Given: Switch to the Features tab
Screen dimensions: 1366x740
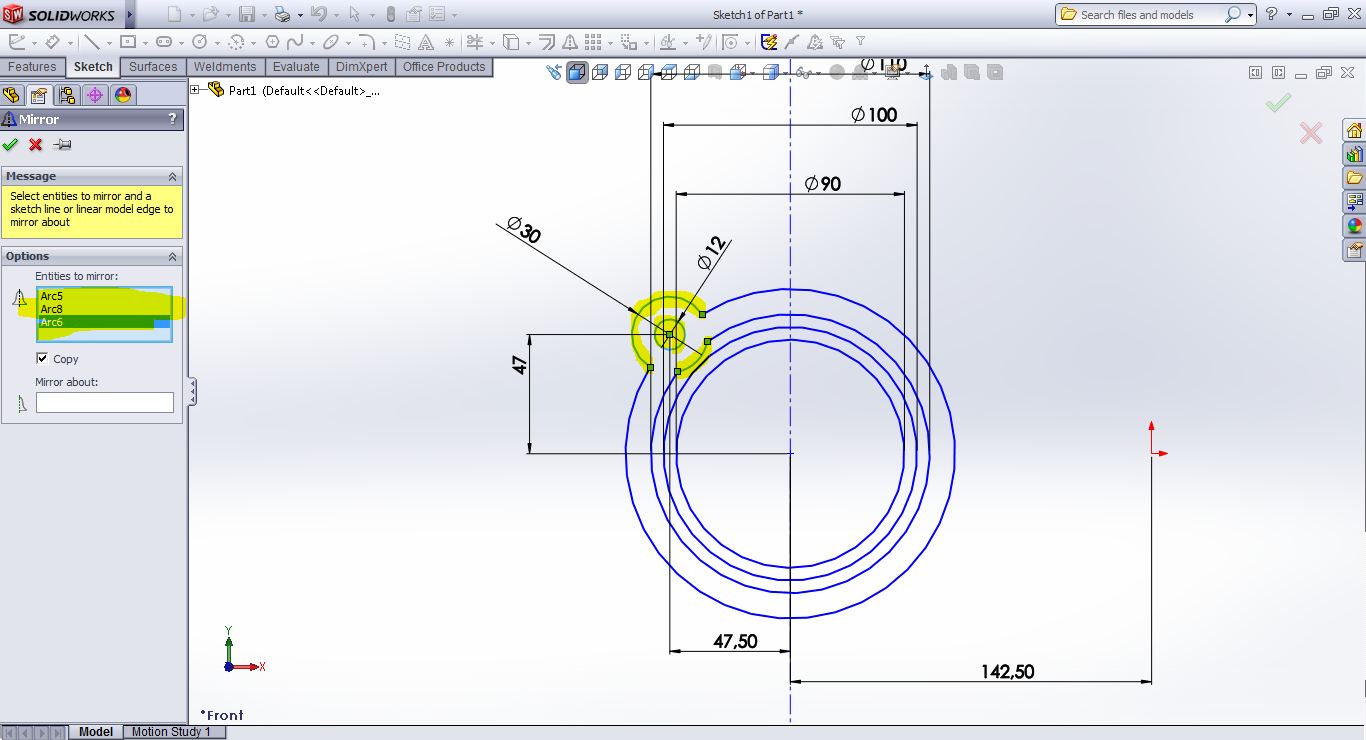Looking at the screenshot, I should point(32,67).
